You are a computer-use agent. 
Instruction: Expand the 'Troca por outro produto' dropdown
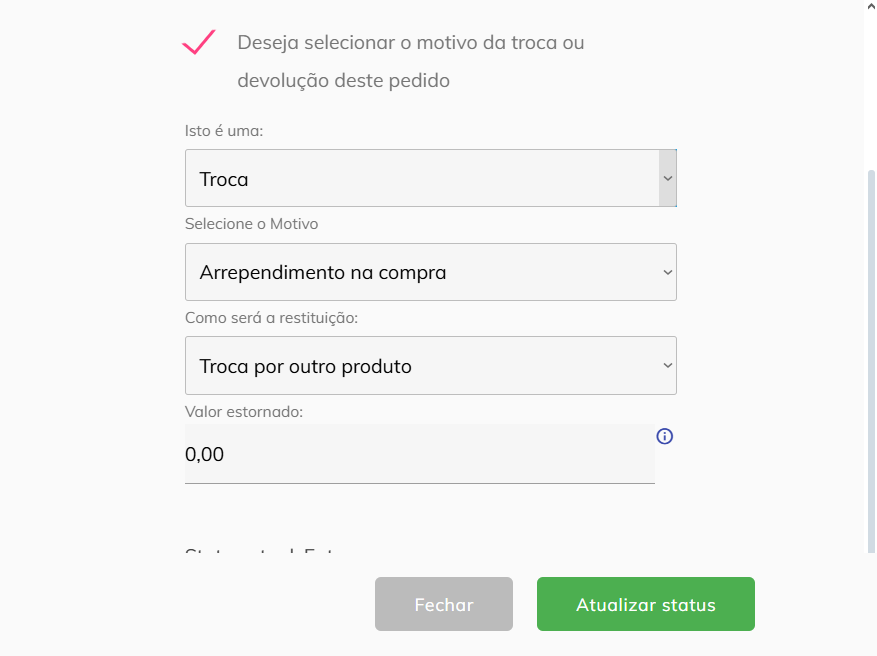(431, 365)
